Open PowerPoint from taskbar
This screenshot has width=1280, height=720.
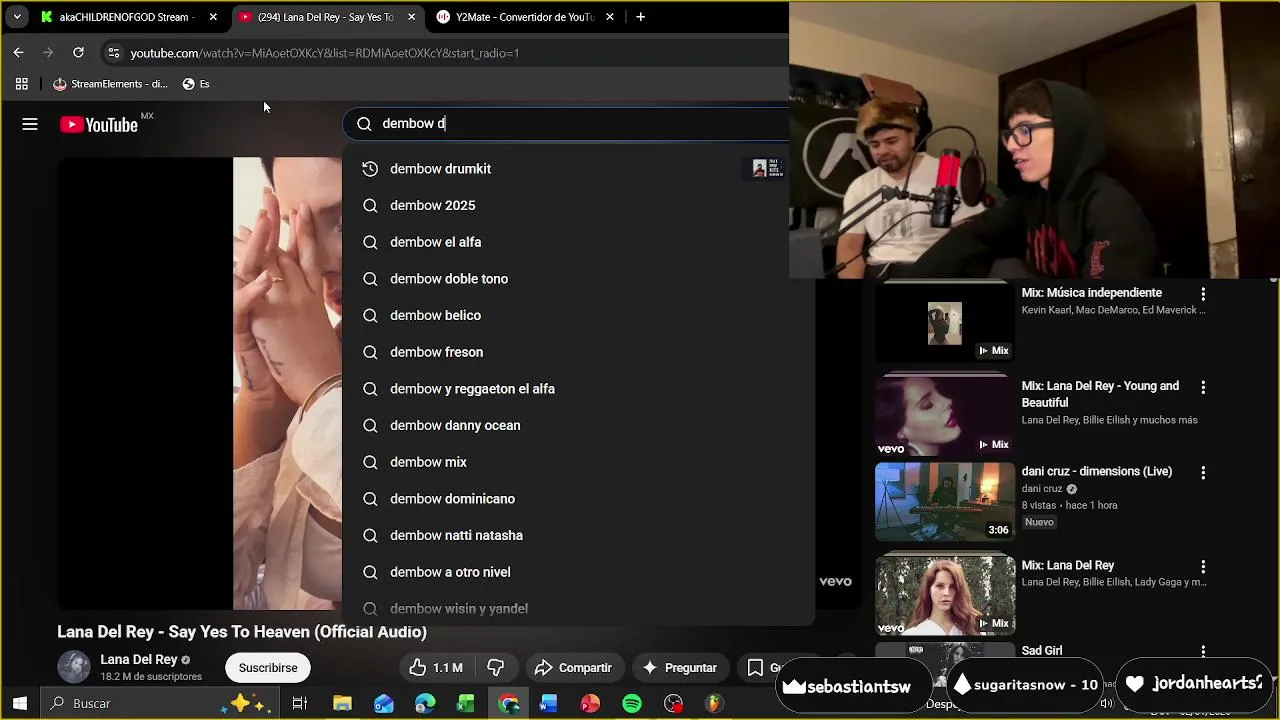(x=590, y=704)
